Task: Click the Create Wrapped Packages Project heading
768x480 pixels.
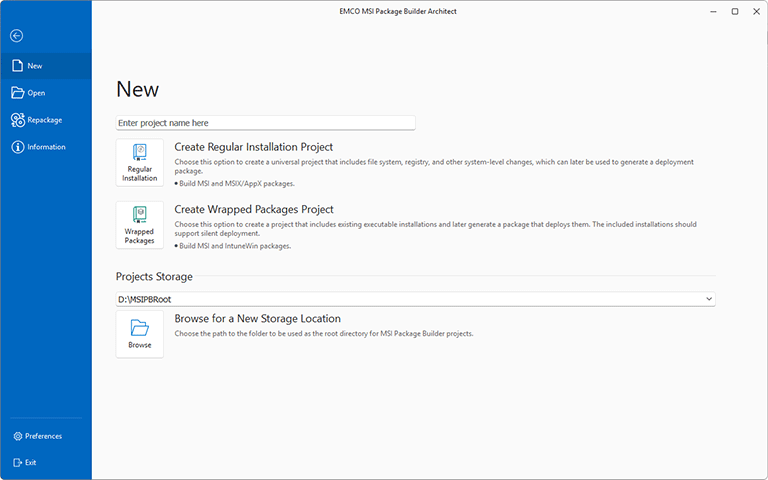Action: (254, 209)
